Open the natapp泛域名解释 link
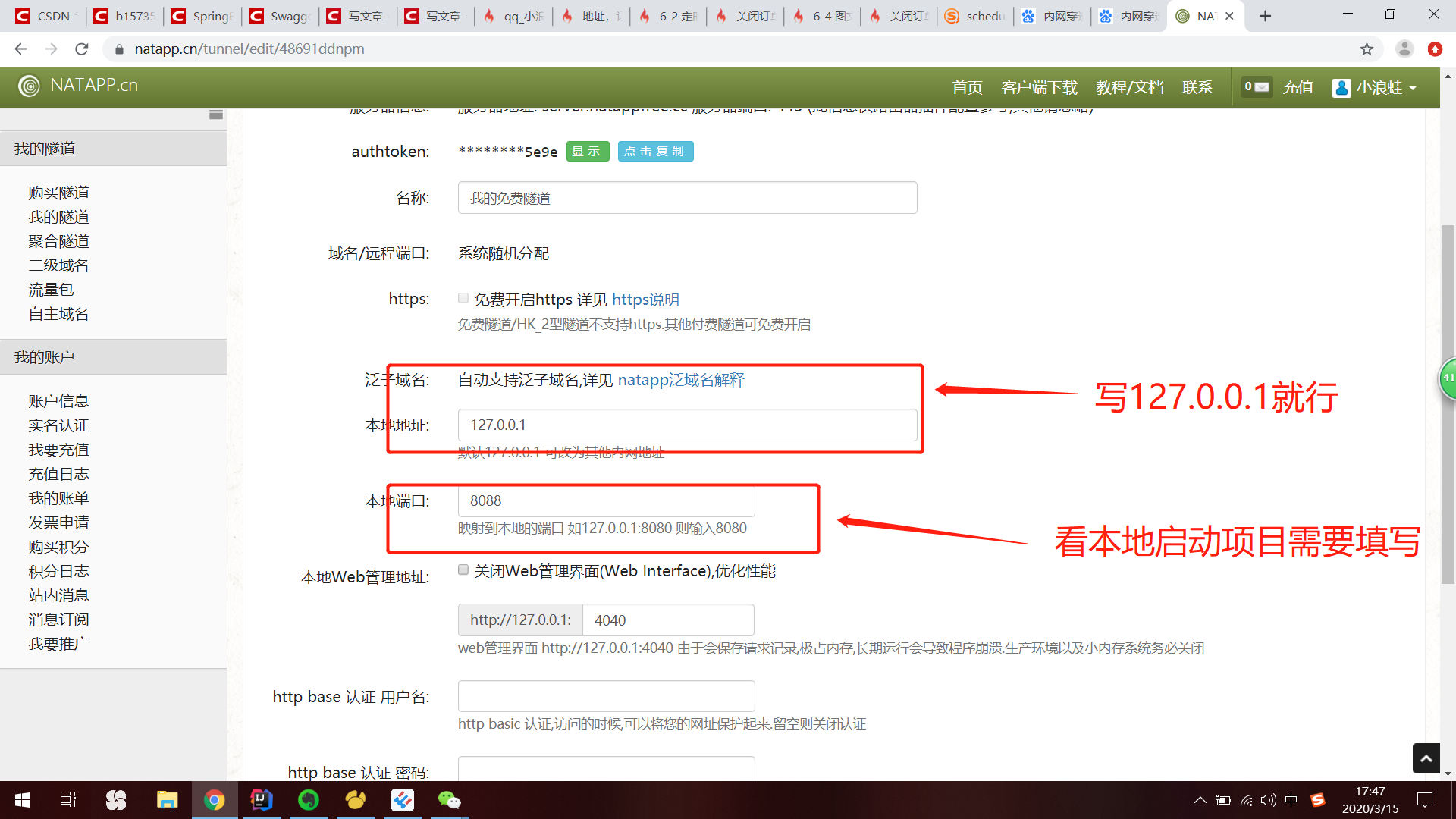 (681, 380)
